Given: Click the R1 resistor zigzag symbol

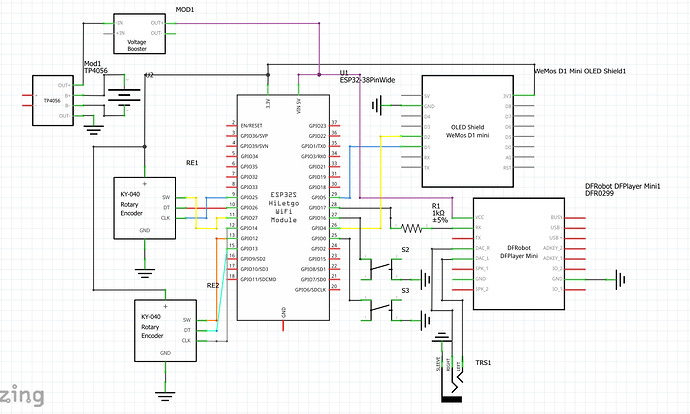Looking at the screenshot, I should coord(412,228).
